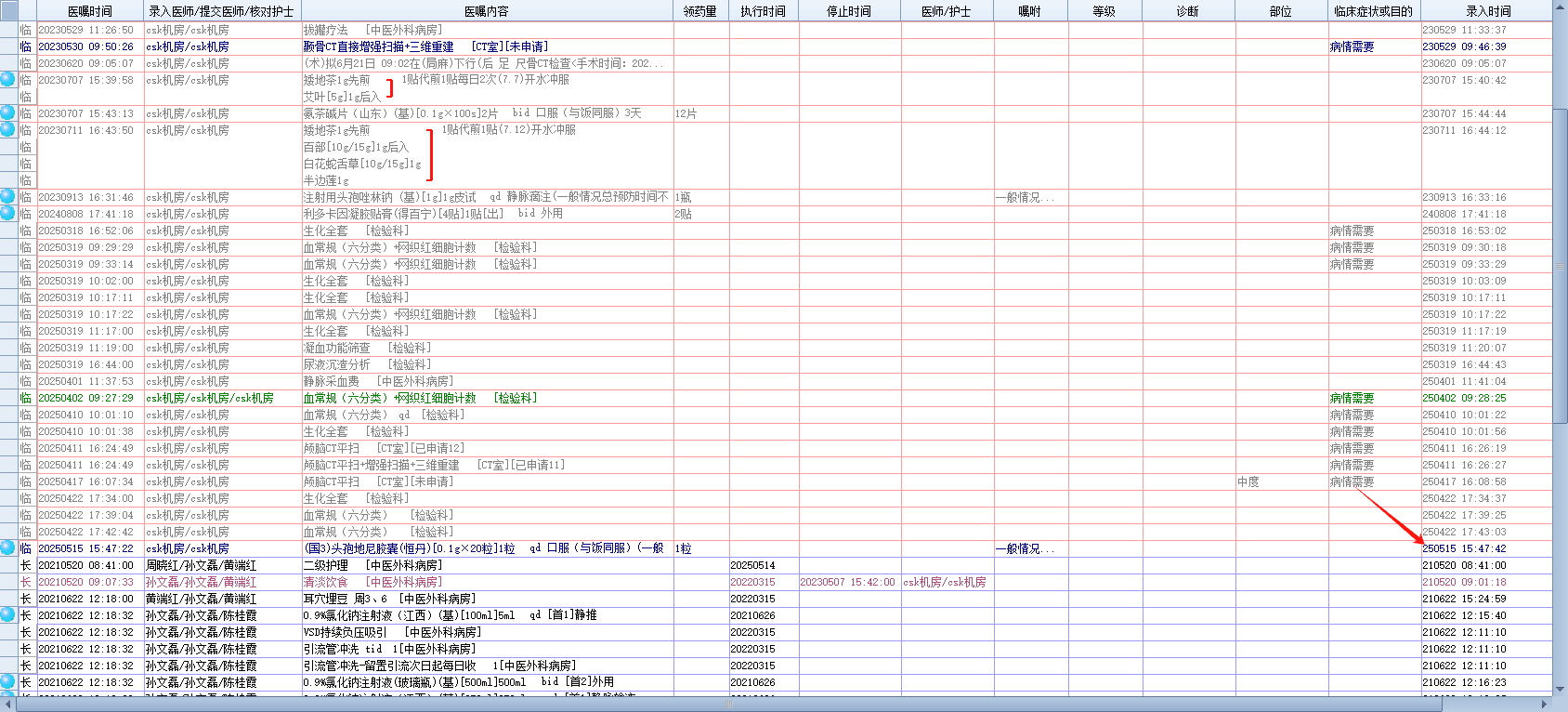Click the entry time 210622 15:24:59
Screen dimensions: 1568x712
click(x=1464, y=599)
